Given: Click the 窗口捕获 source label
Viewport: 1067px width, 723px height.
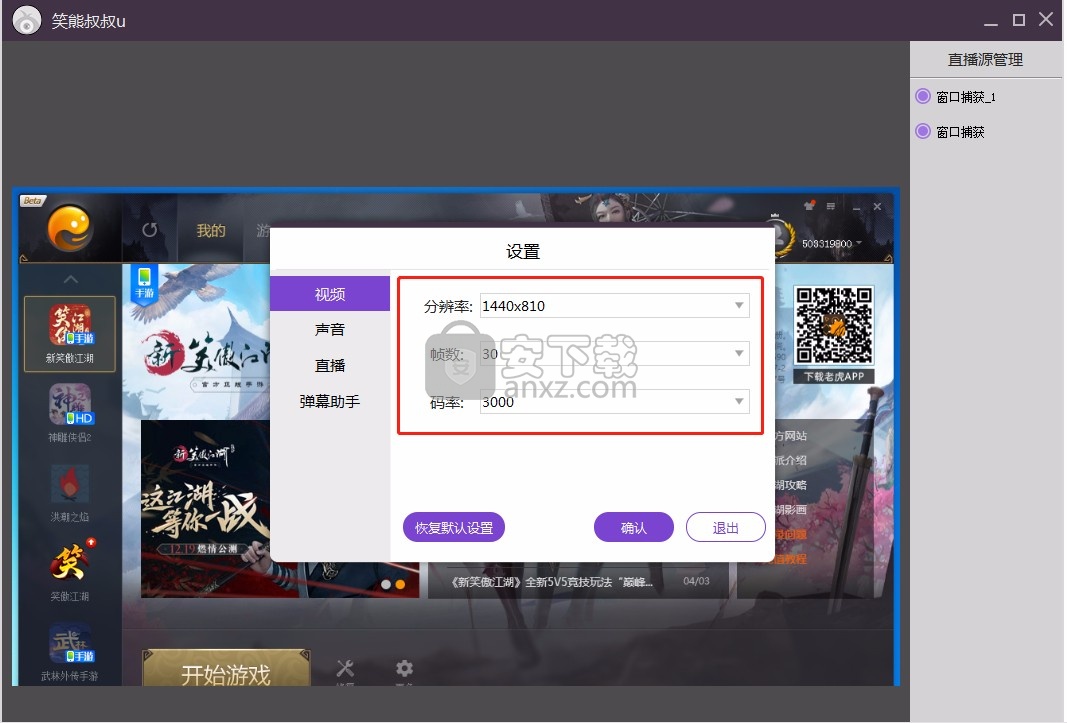Looking at the screenshot, I should click(x=960, y=131).
